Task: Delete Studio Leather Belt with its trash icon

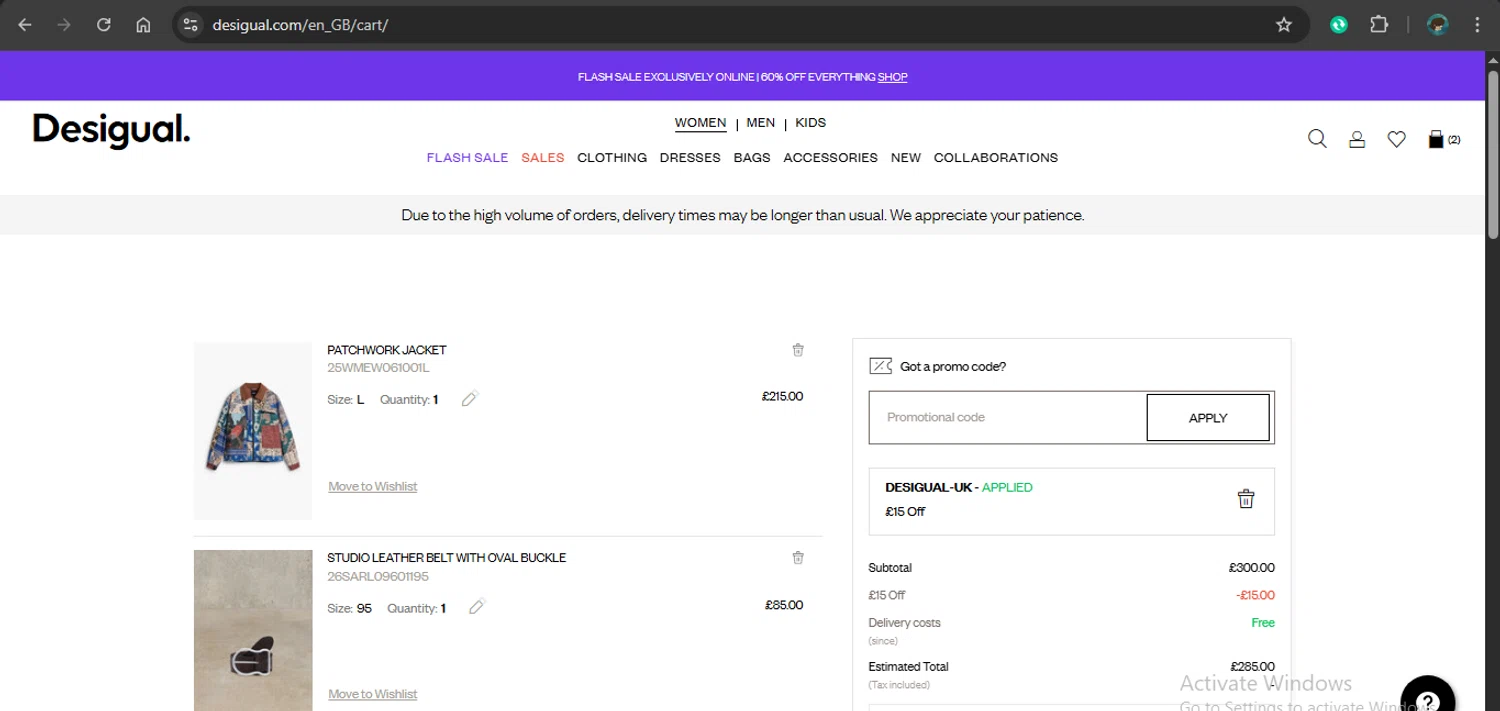Action: (798, 558)
